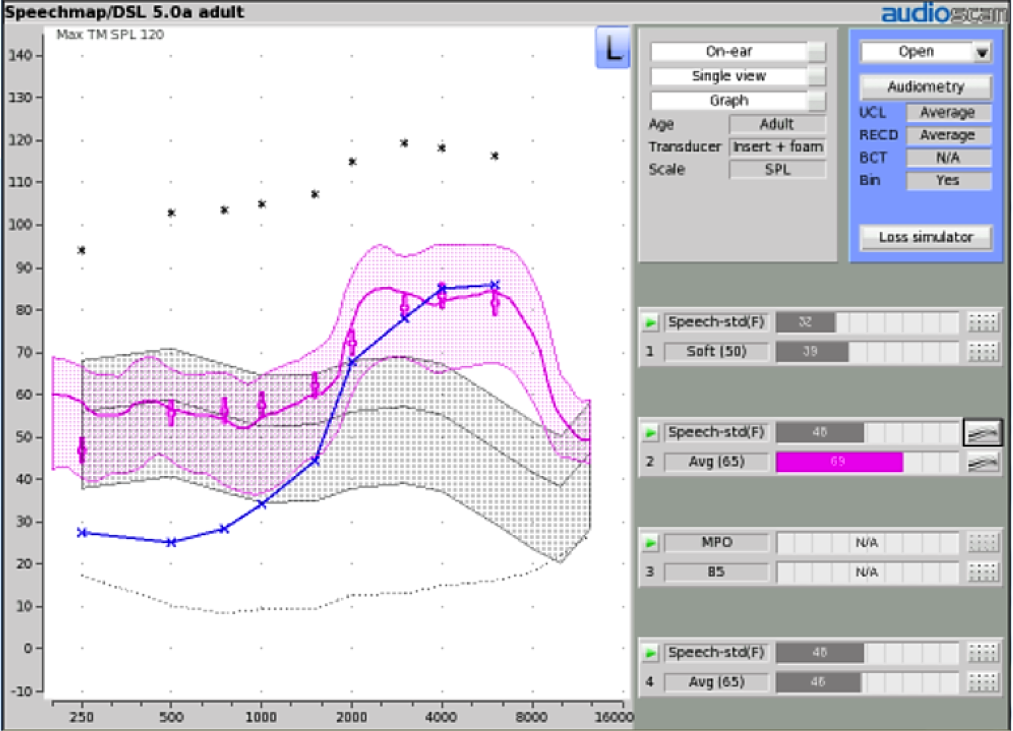Screen dimensions: 1013x731
Task: Change the Age Adult setting
Action: pos(777,124)
